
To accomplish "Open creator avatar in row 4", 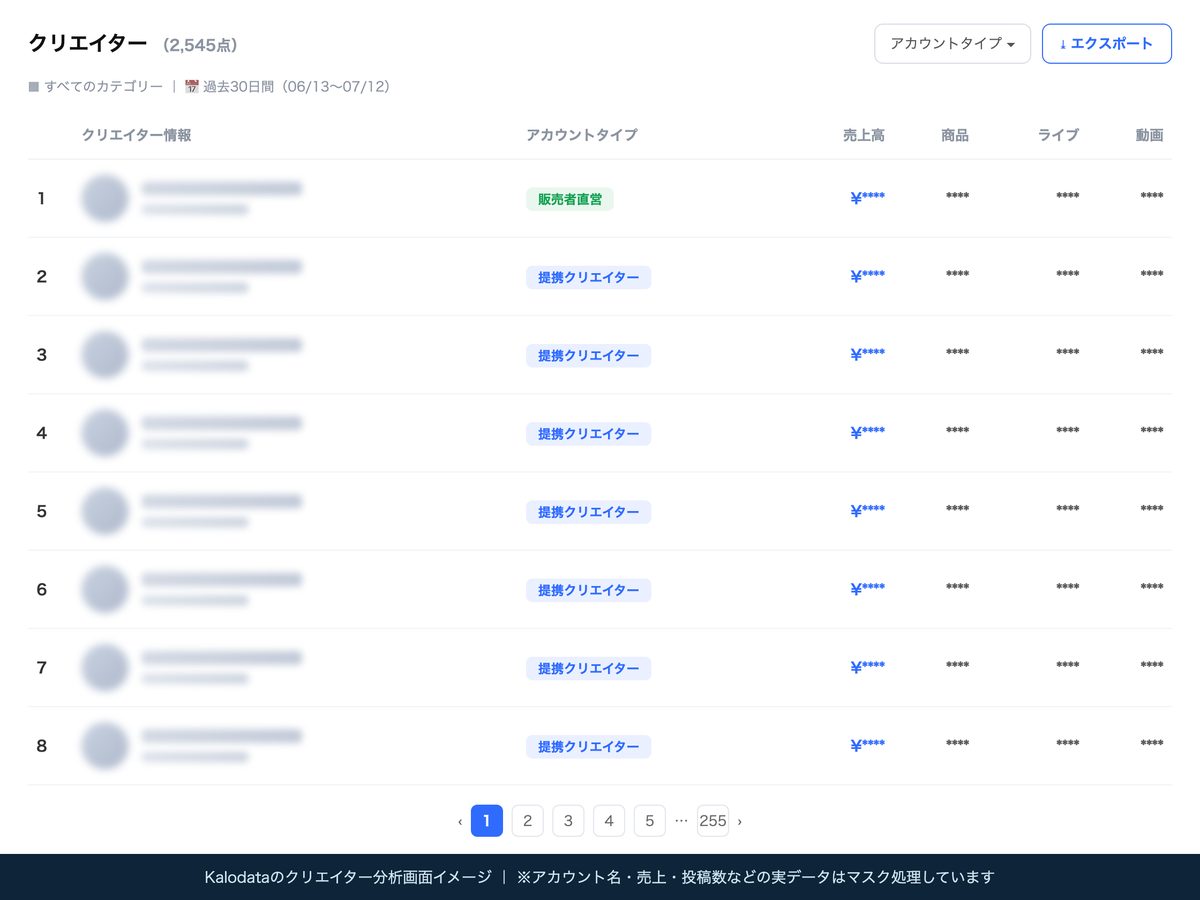I will [x=105, y=433].
